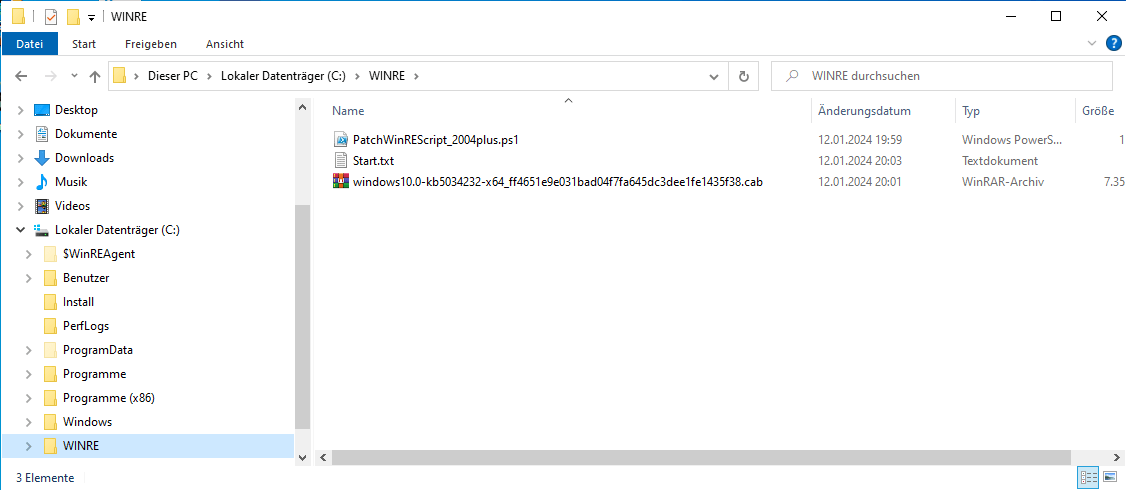Expand the ribbon with the chevron
This screenshot has width=1126, height=490.
pos(1091,44)
